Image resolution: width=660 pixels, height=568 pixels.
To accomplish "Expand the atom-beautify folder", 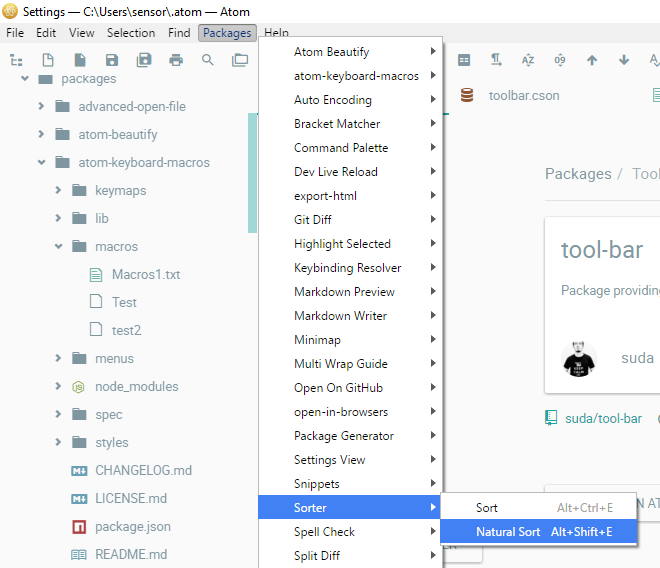I will click(41, 134).
